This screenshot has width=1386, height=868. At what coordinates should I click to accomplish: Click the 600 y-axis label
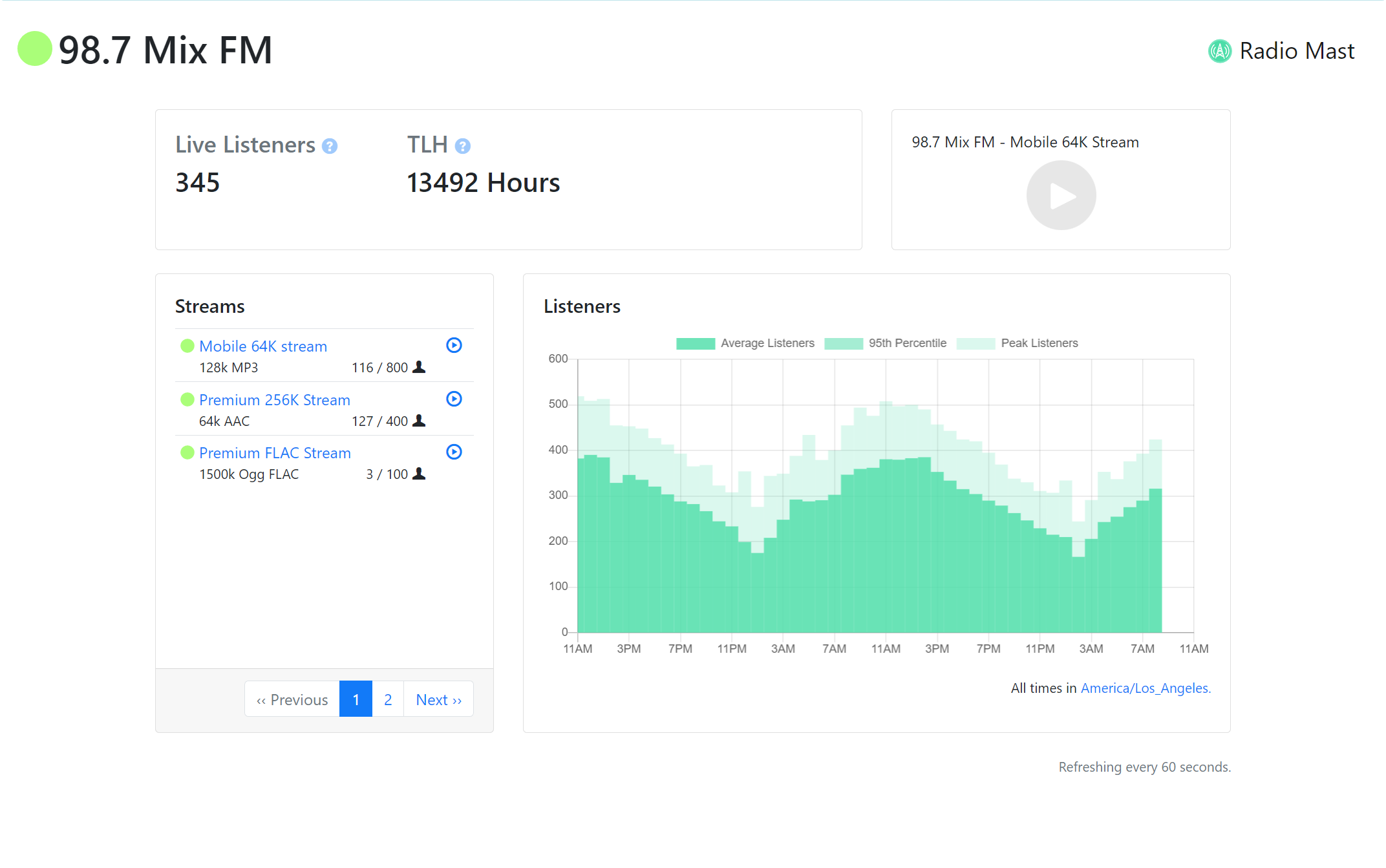pos(558,359)
